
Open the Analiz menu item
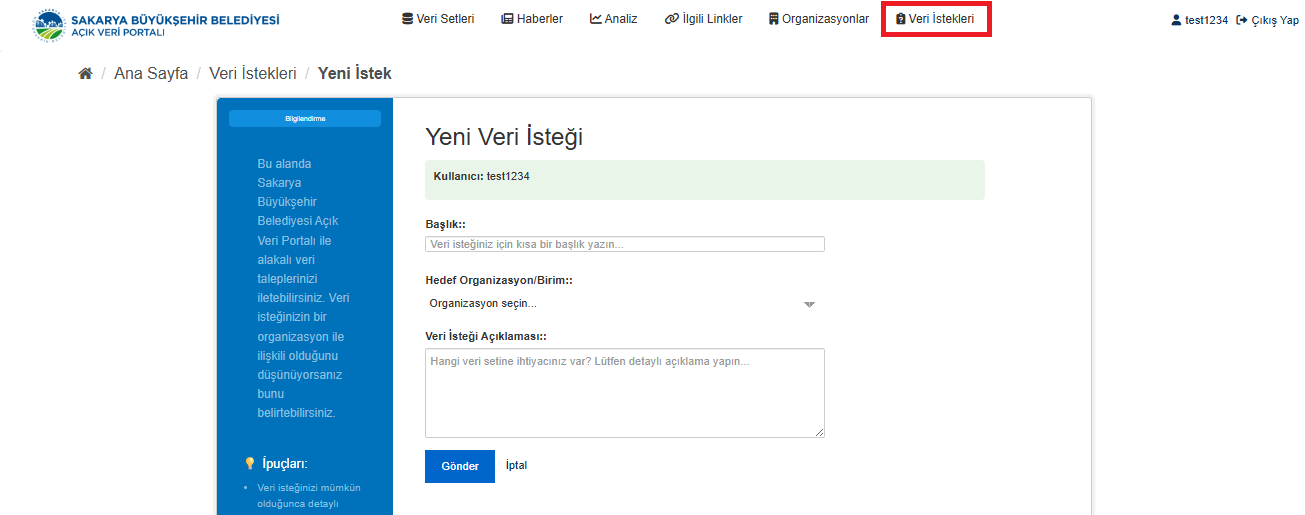[x=613, y=19]
